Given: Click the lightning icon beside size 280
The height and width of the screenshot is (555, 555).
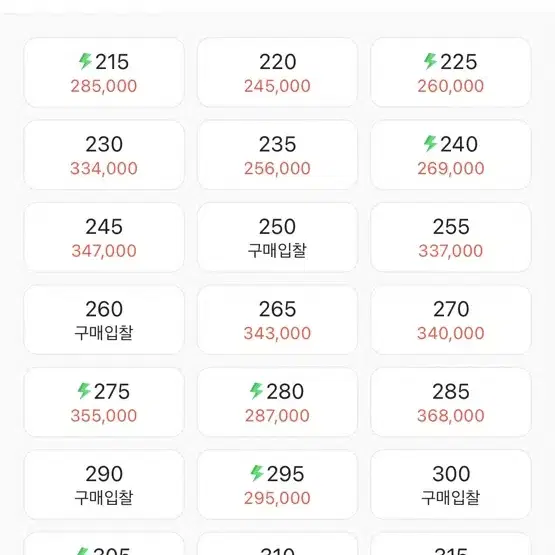Looking at the screenshot, I should pos(256,391).
